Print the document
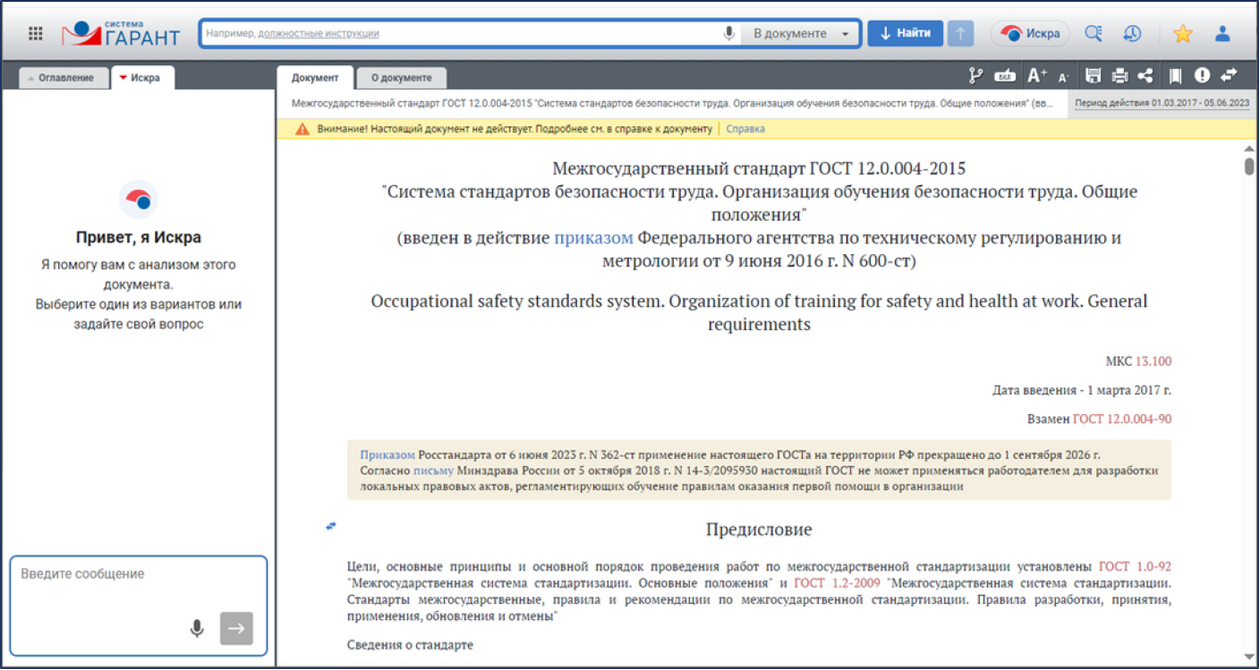This screenshot has width=1260, height=670. click(1120, 76)
